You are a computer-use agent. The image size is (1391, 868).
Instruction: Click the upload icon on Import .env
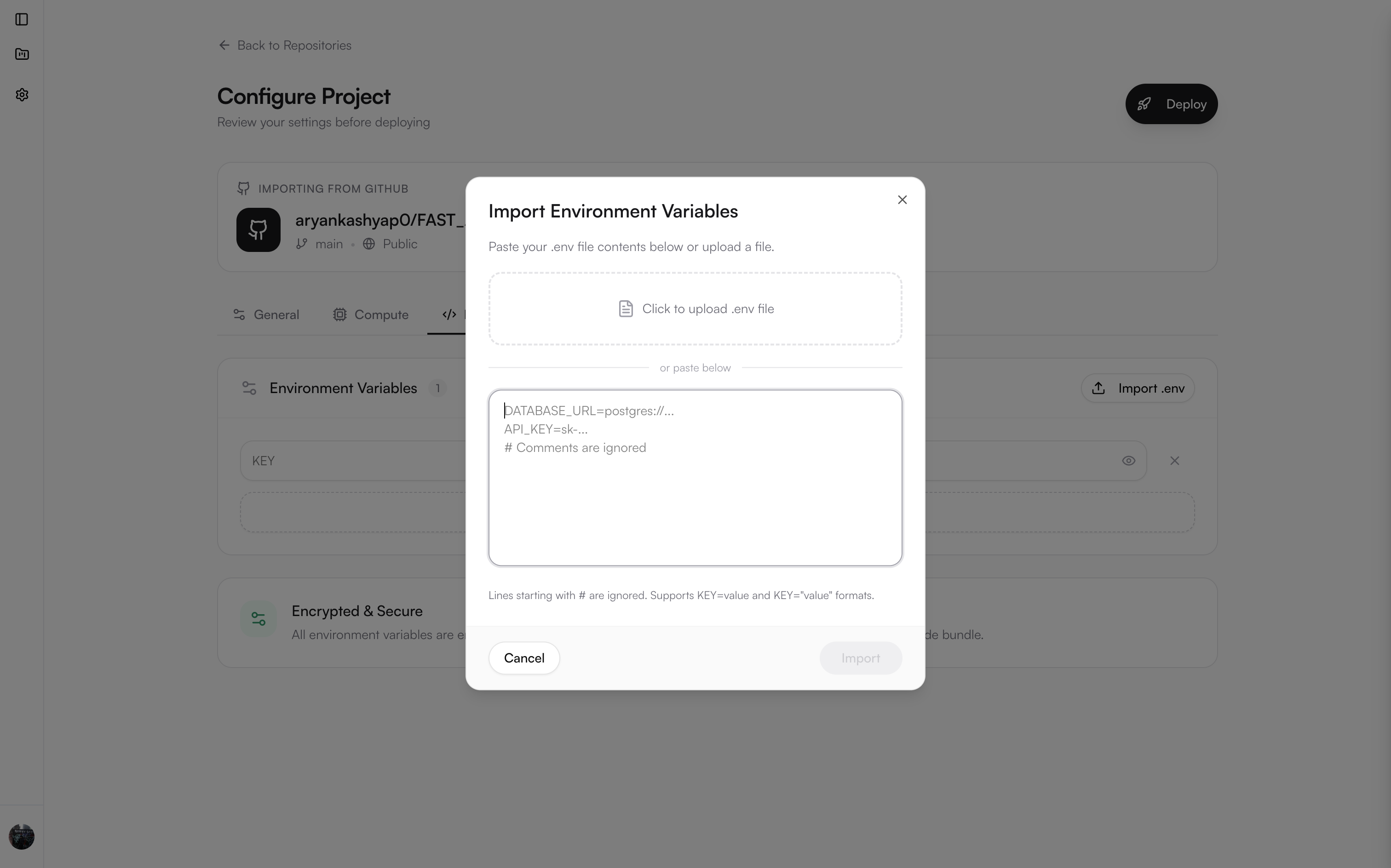click(1098, 388)
